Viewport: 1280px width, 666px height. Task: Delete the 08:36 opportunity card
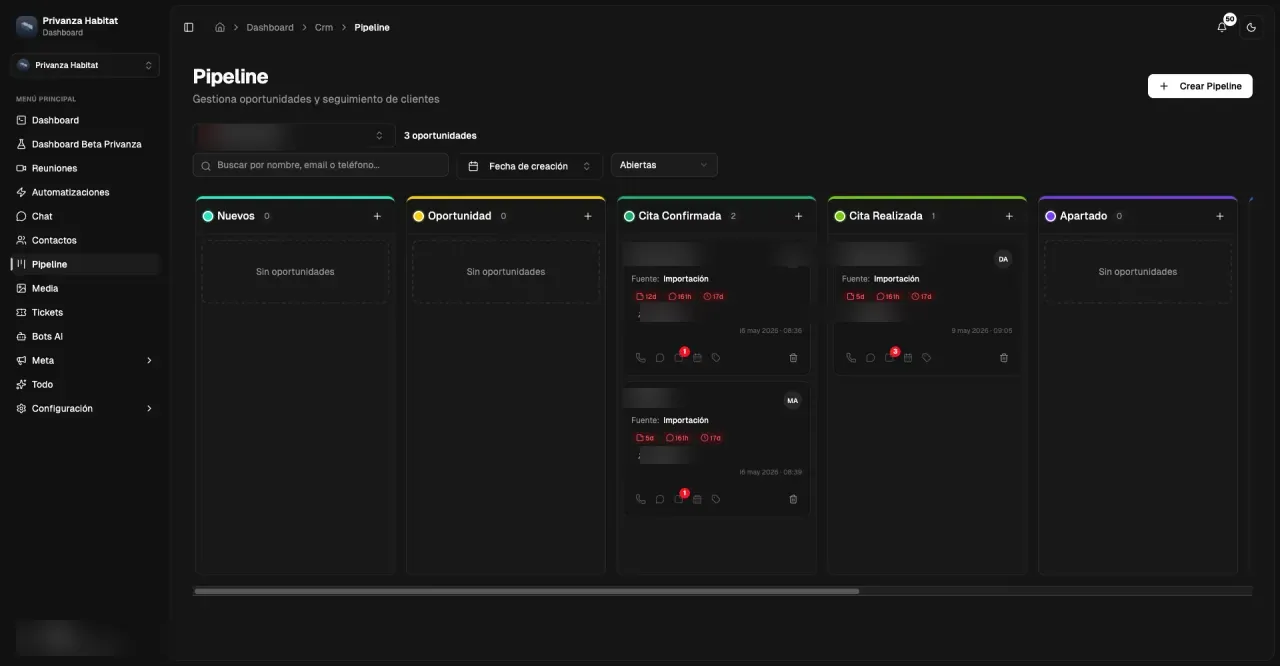tap(793, 358)
